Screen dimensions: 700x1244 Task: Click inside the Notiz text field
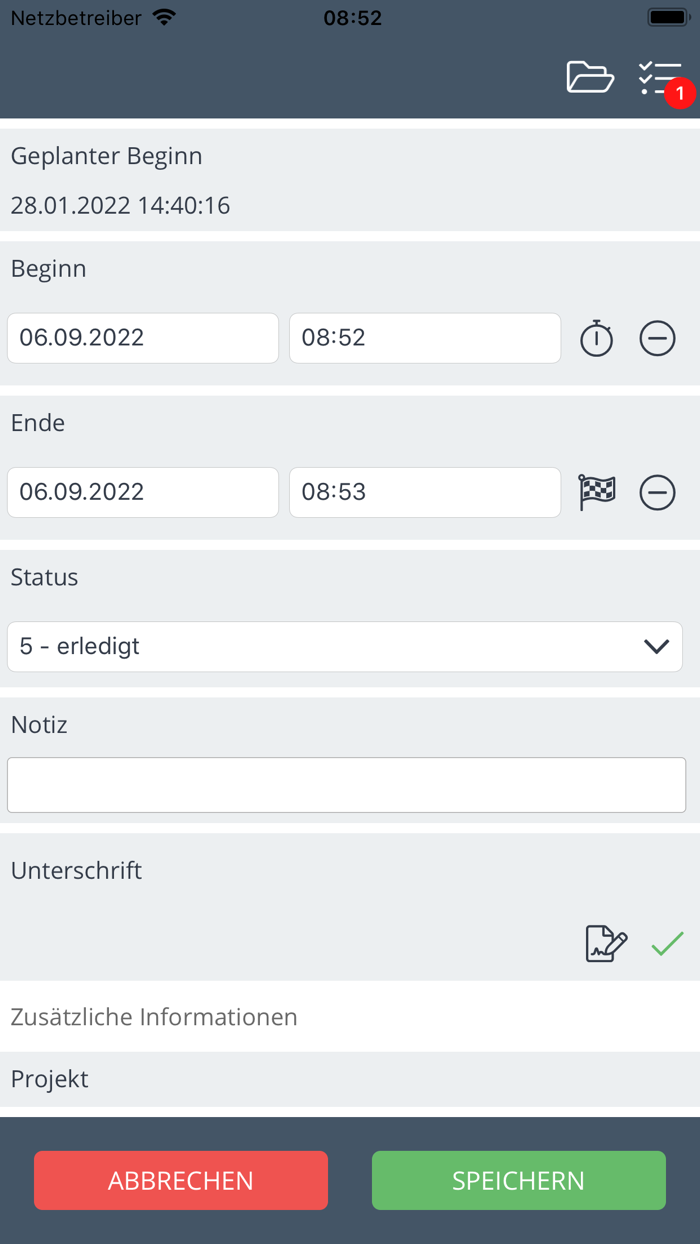[345, 784]
